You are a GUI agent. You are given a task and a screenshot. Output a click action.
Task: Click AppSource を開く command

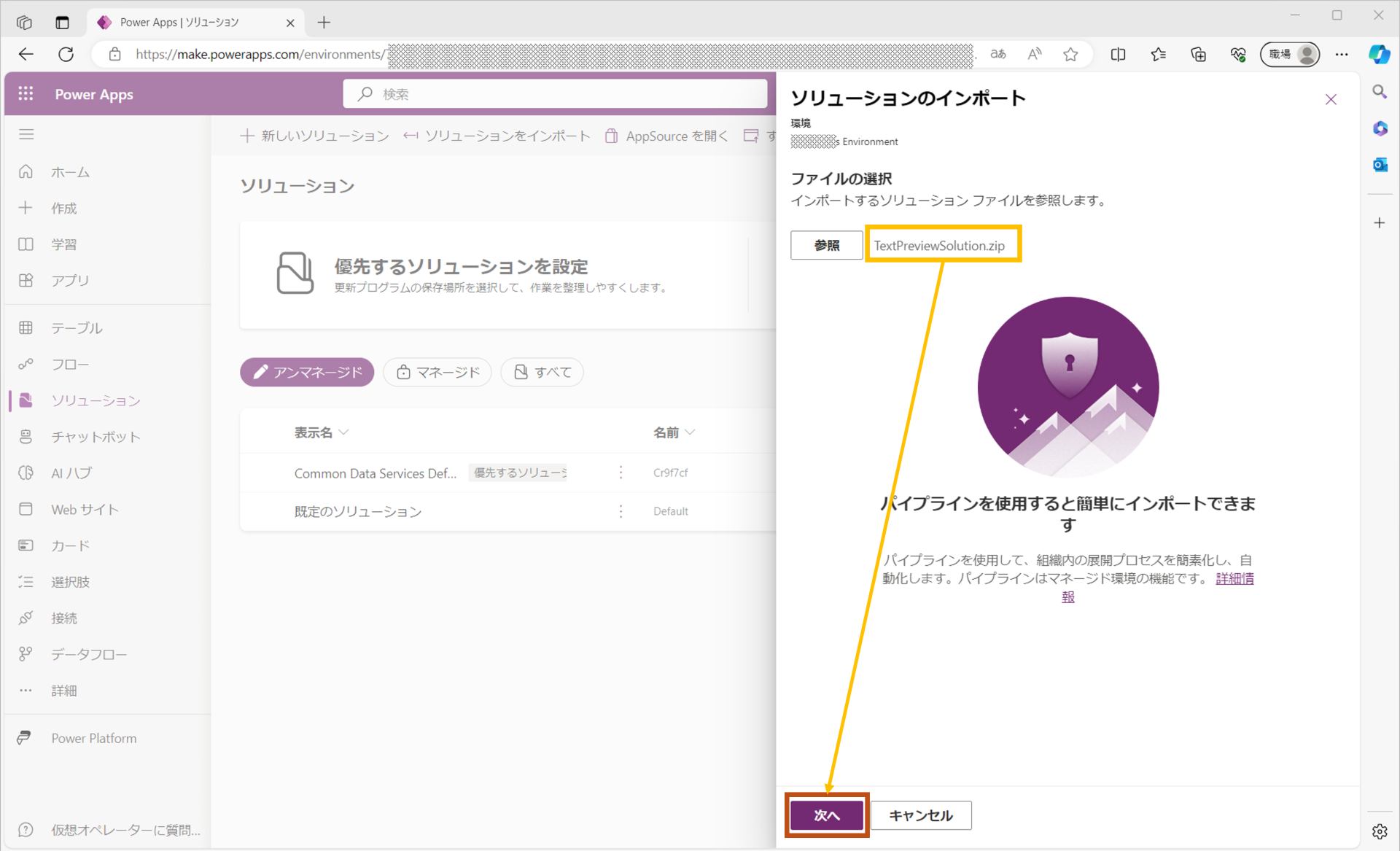(x=666, y=136)
